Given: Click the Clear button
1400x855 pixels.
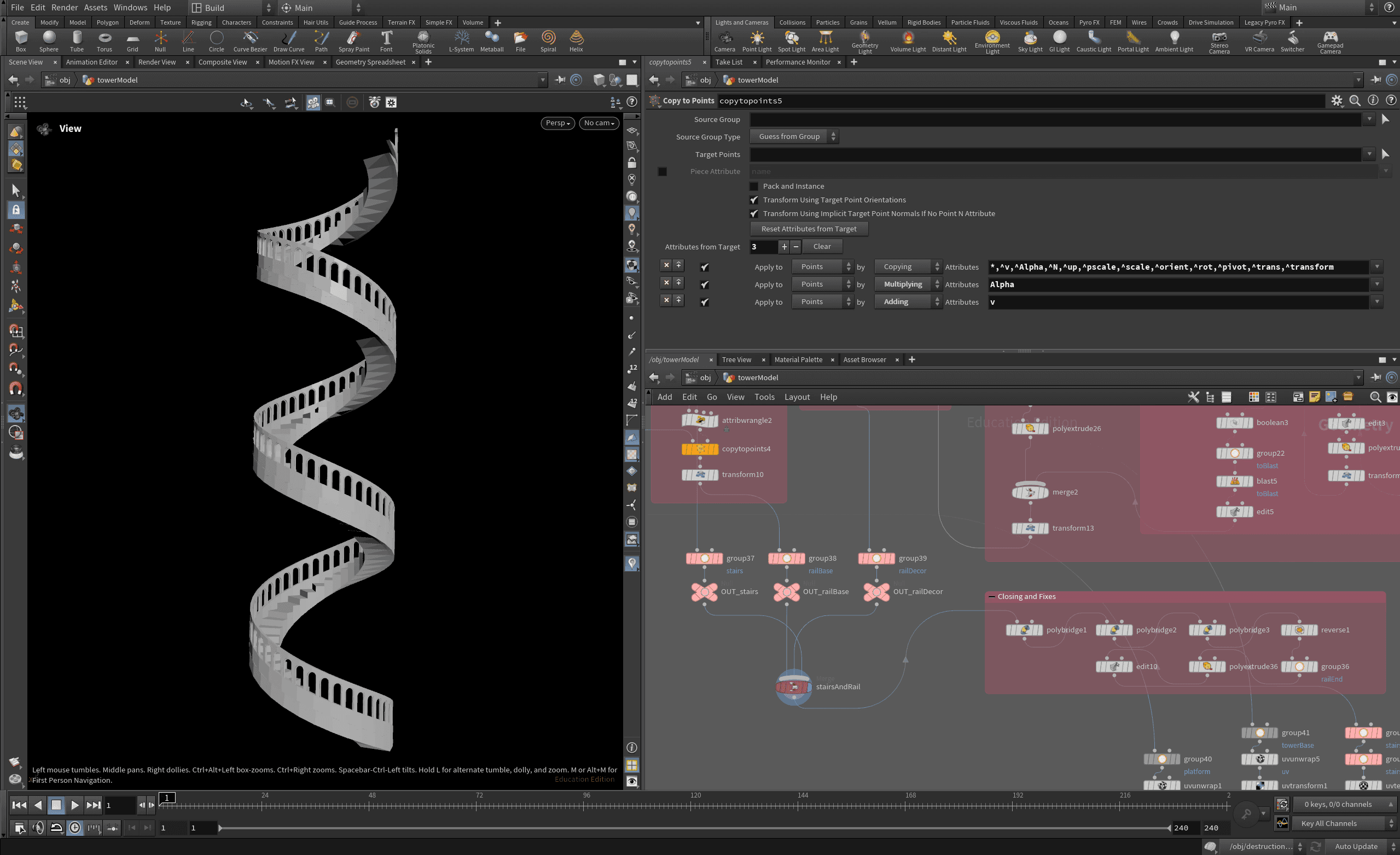Looking at the screenshot, I should (x=821, y=247).
